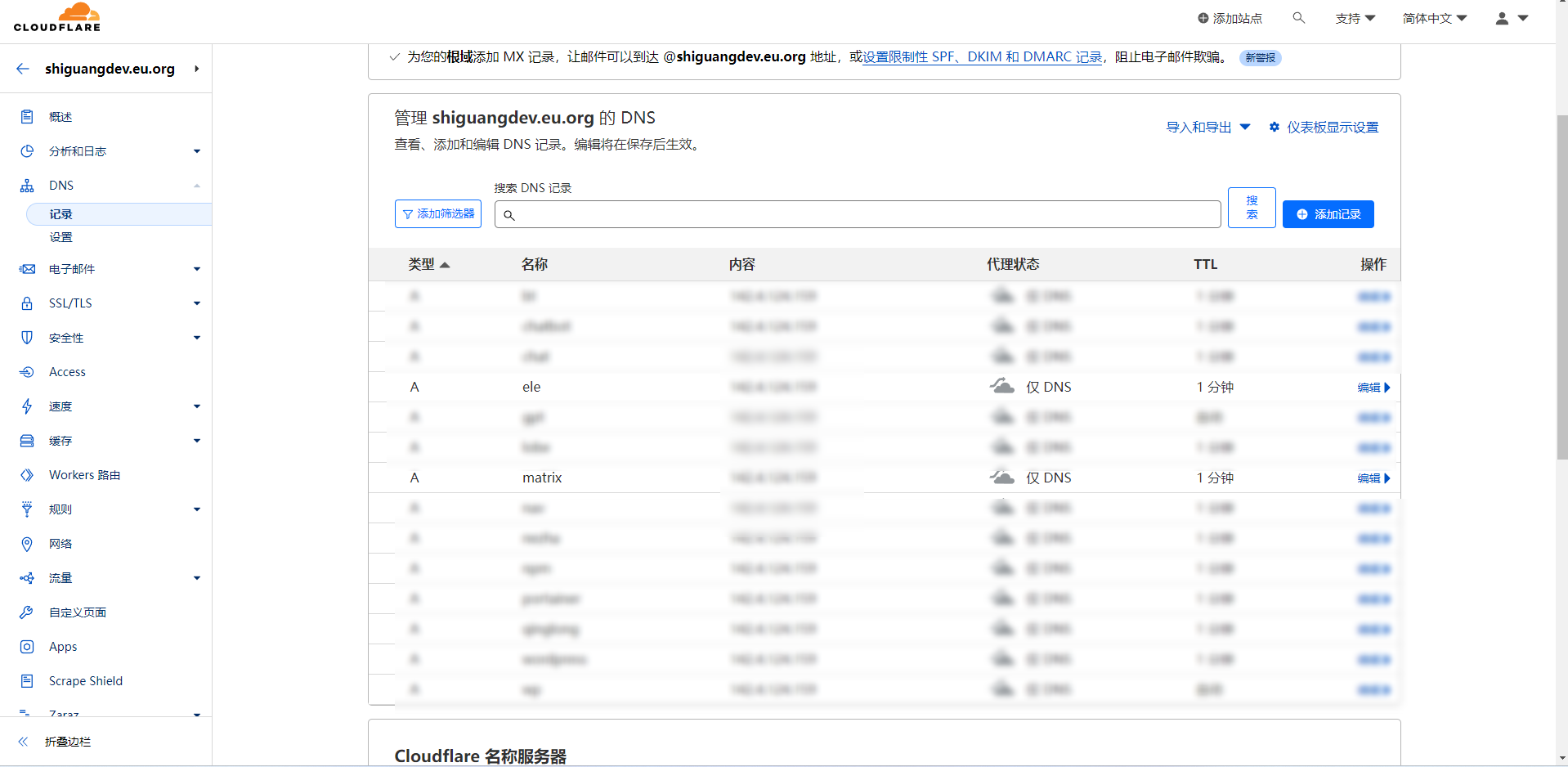Image resolution: width=1568 pixels, height=767 pixels.
Task: Click the 规则 rules icon
Action: 27,509
